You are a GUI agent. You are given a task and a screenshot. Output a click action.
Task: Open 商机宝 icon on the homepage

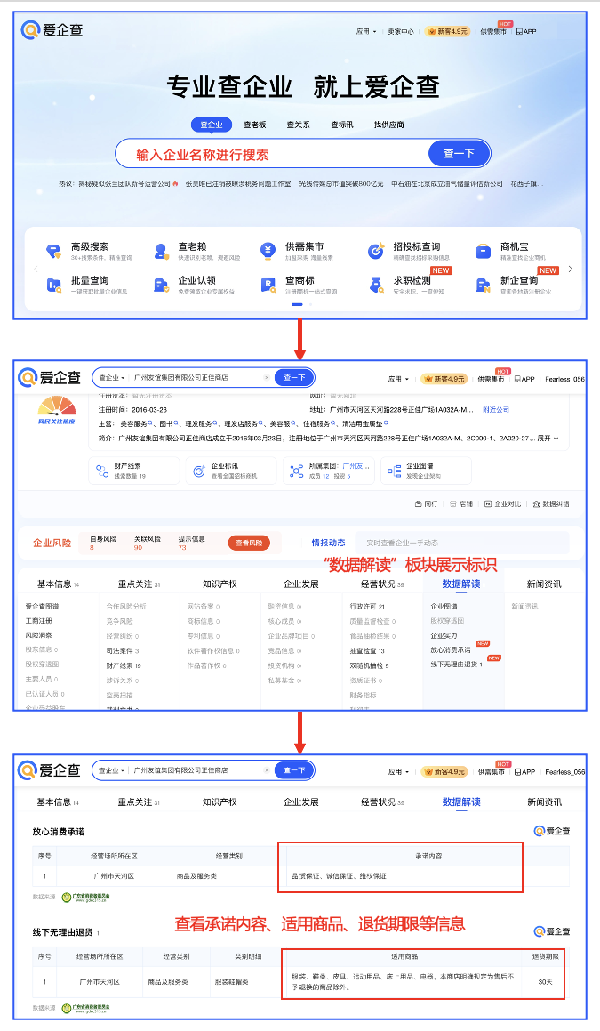[x=483, y=251]
